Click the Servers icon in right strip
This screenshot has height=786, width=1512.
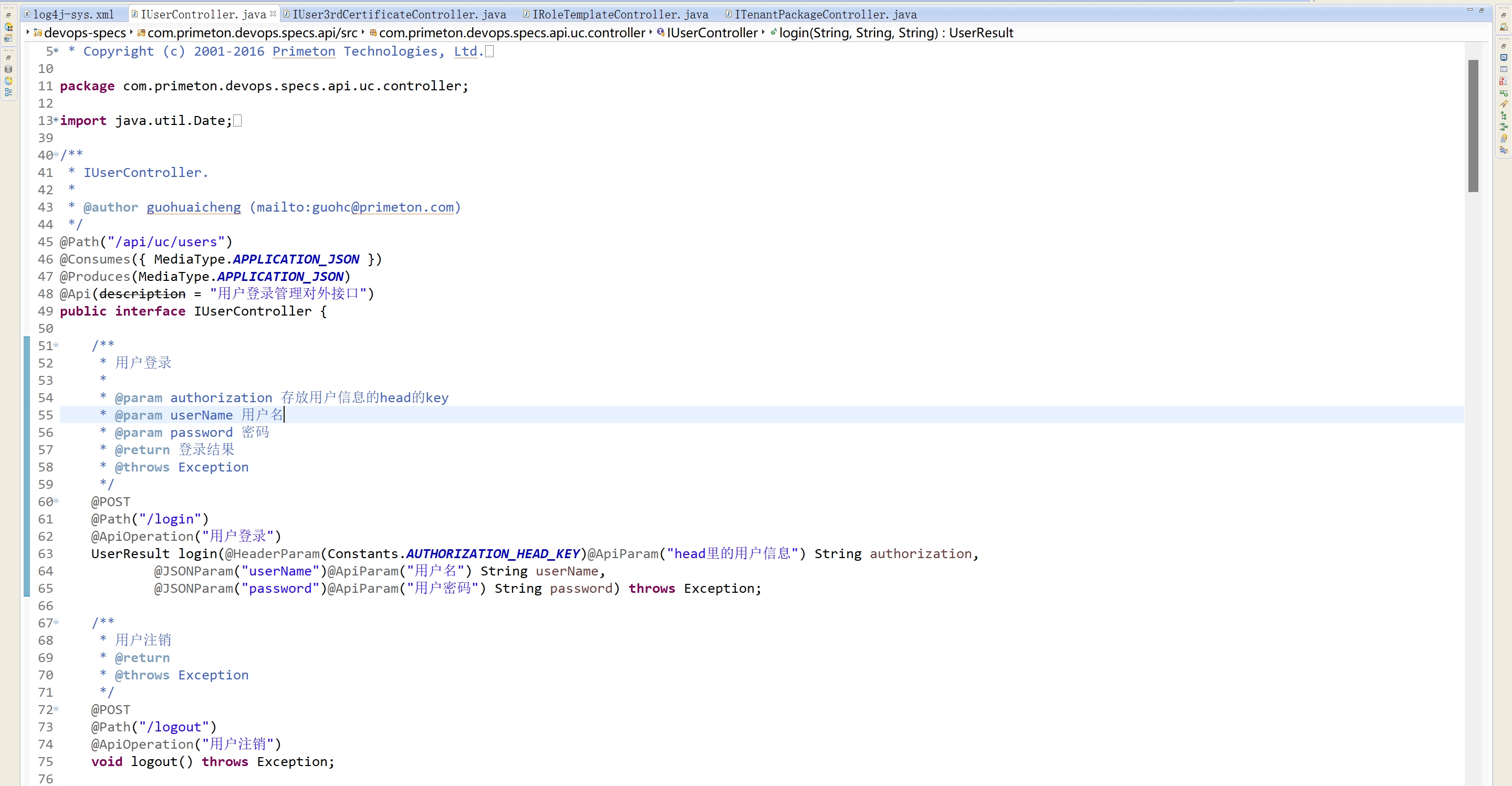(x=1504, y=92)
